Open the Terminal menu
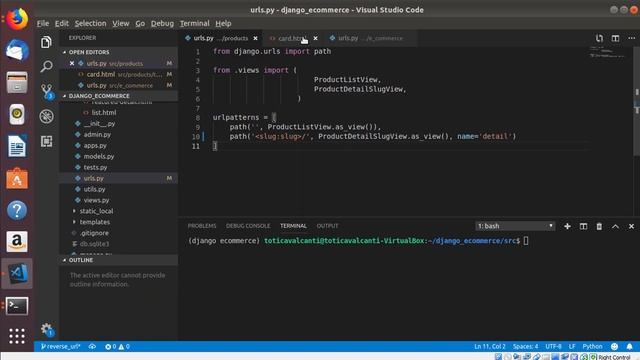 pyautogui.click(x=195, y=23)
